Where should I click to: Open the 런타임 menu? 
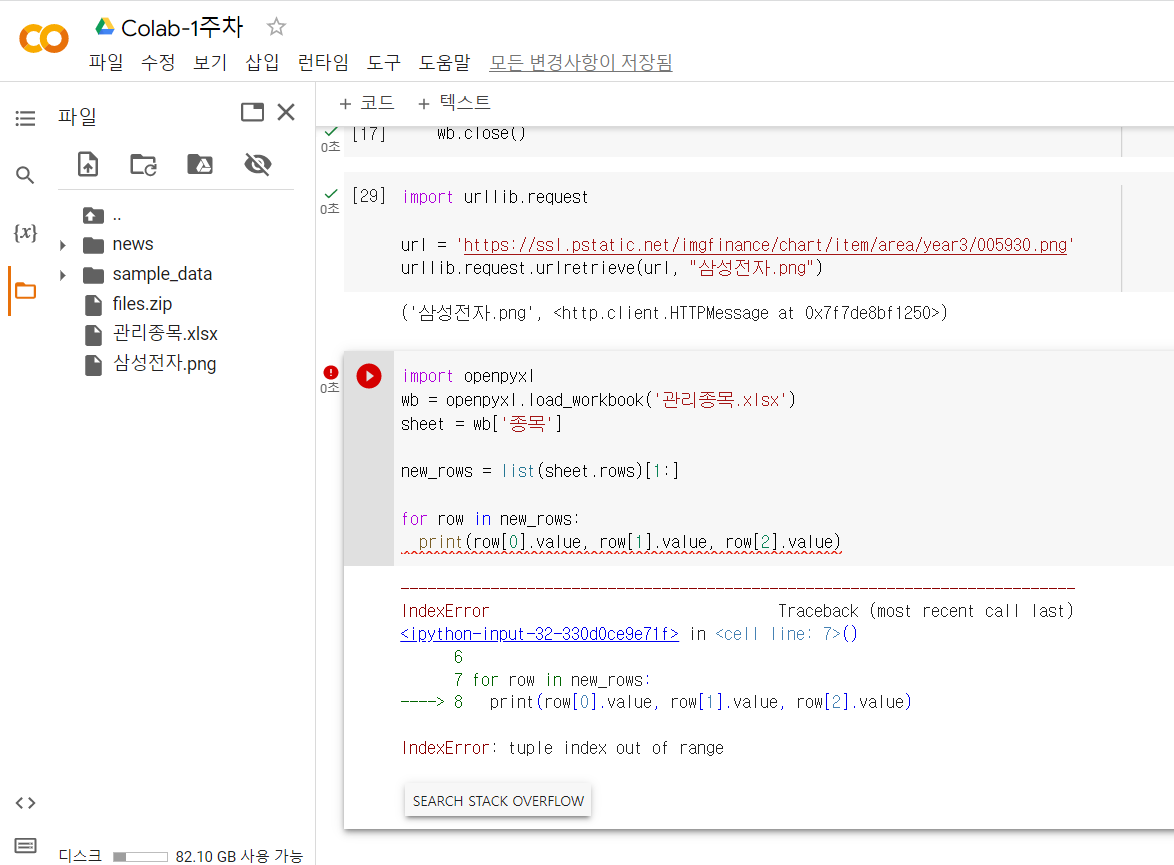(x=323, y=62)
